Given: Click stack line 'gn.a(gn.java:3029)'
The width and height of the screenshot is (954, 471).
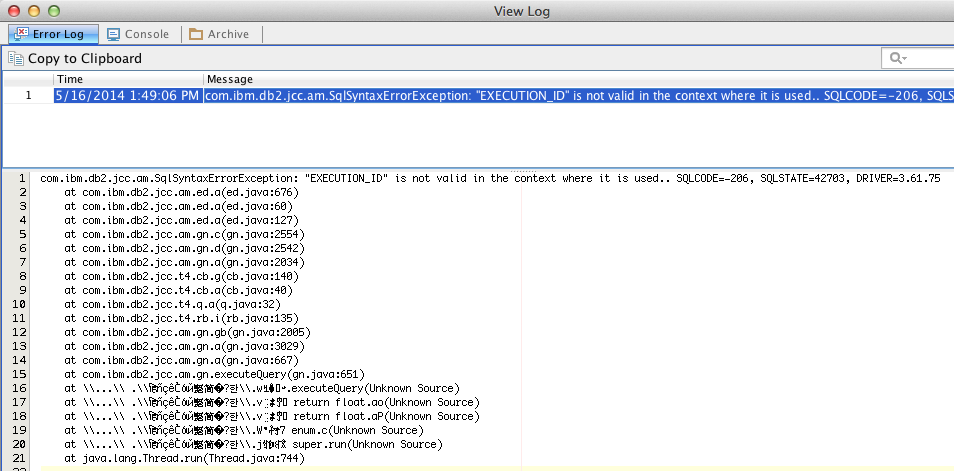Looking at the screenshot, I should (185, 346).
